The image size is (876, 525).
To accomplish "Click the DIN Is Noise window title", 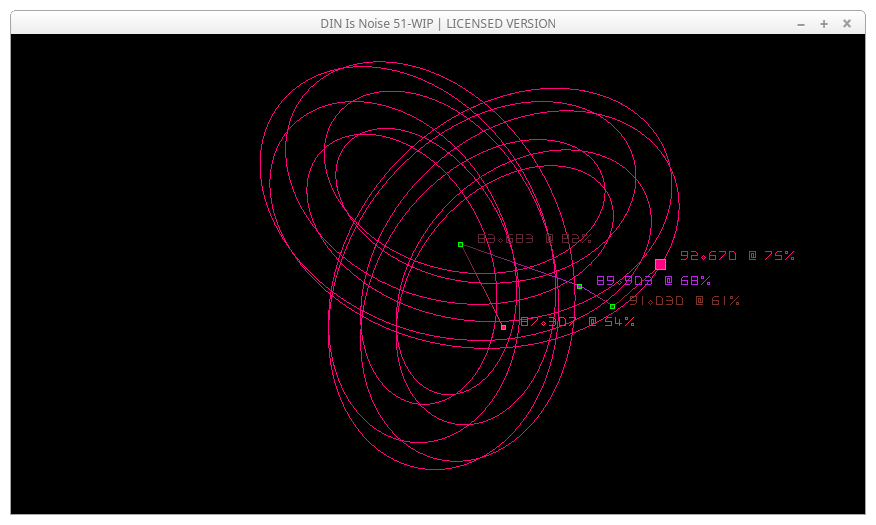I will point(438,23).
